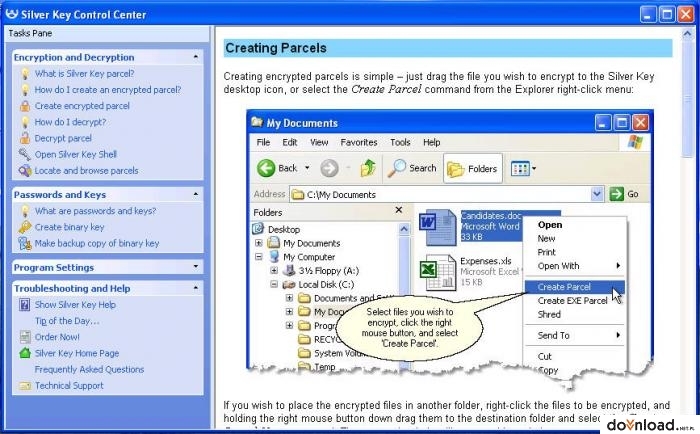Click the lightbulb next to 'How do I decrypt?'
The height and width of the screenshot is (434, 700).
(x=25, y=122)
